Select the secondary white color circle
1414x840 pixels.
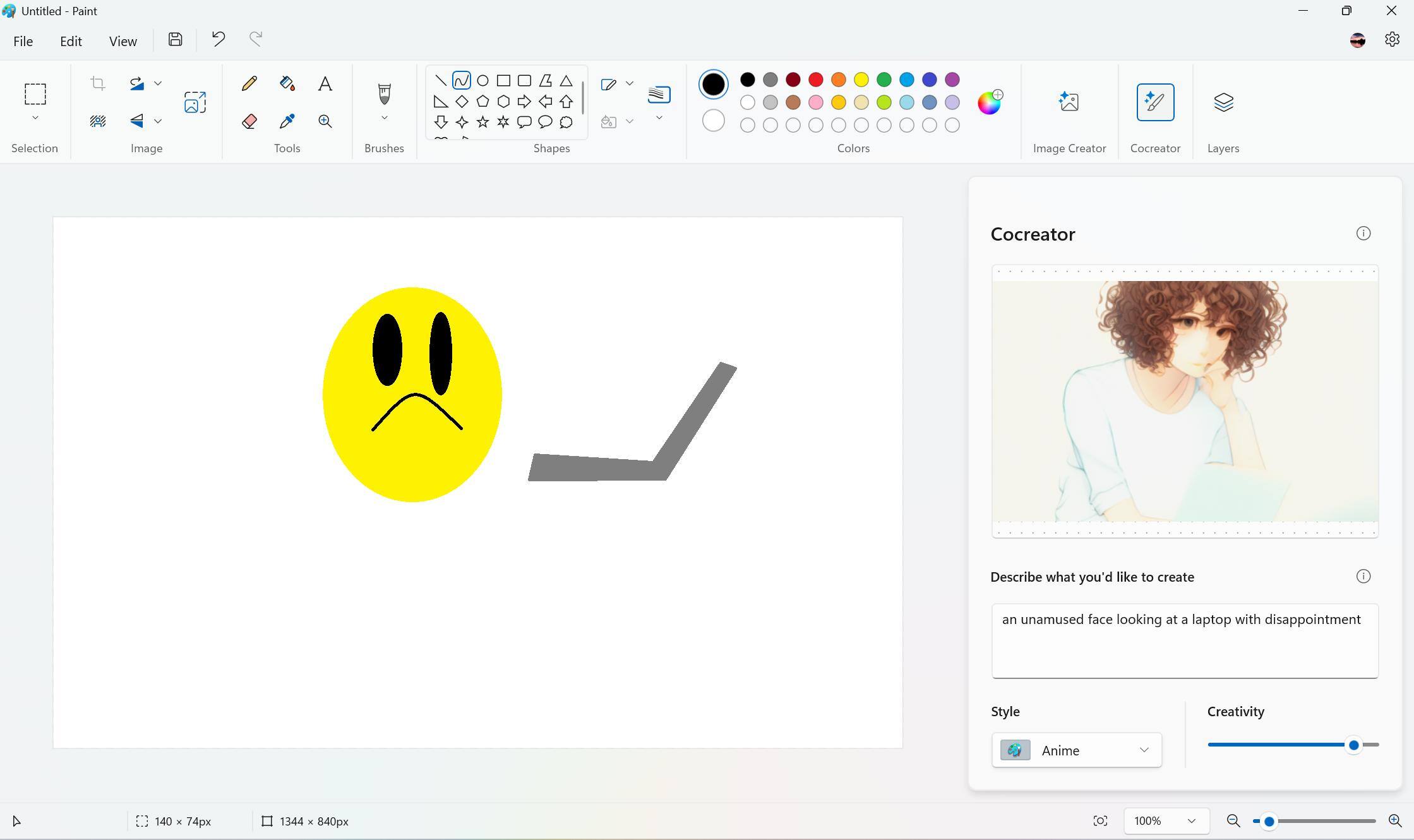click(x=713, y=121)
